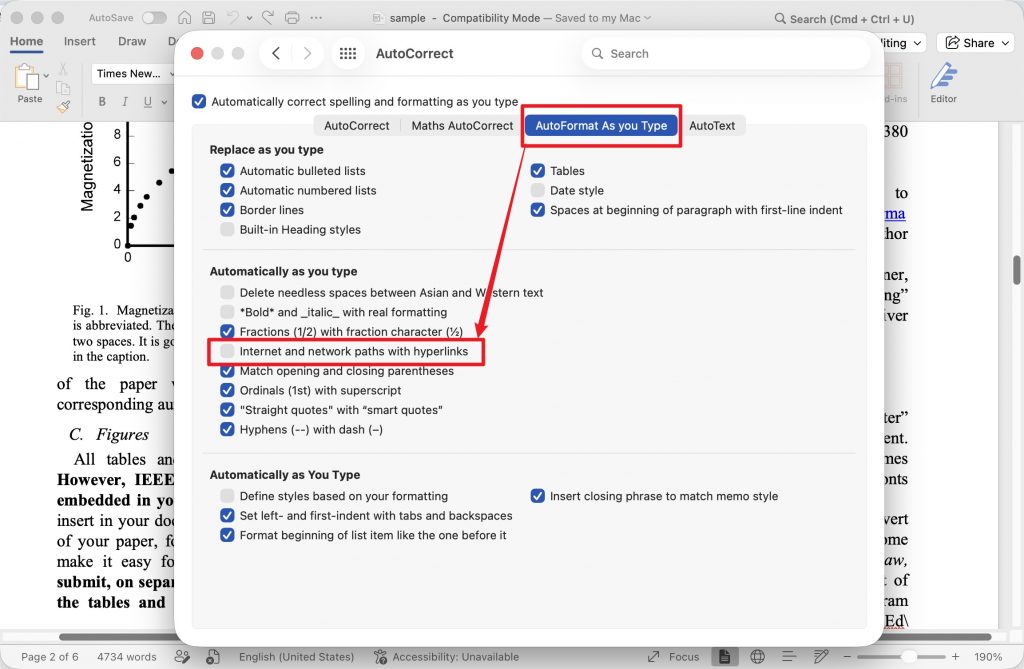Click the Cut scissors icon
Viewport: 1024px width, 669px height.
click(63, 68)
